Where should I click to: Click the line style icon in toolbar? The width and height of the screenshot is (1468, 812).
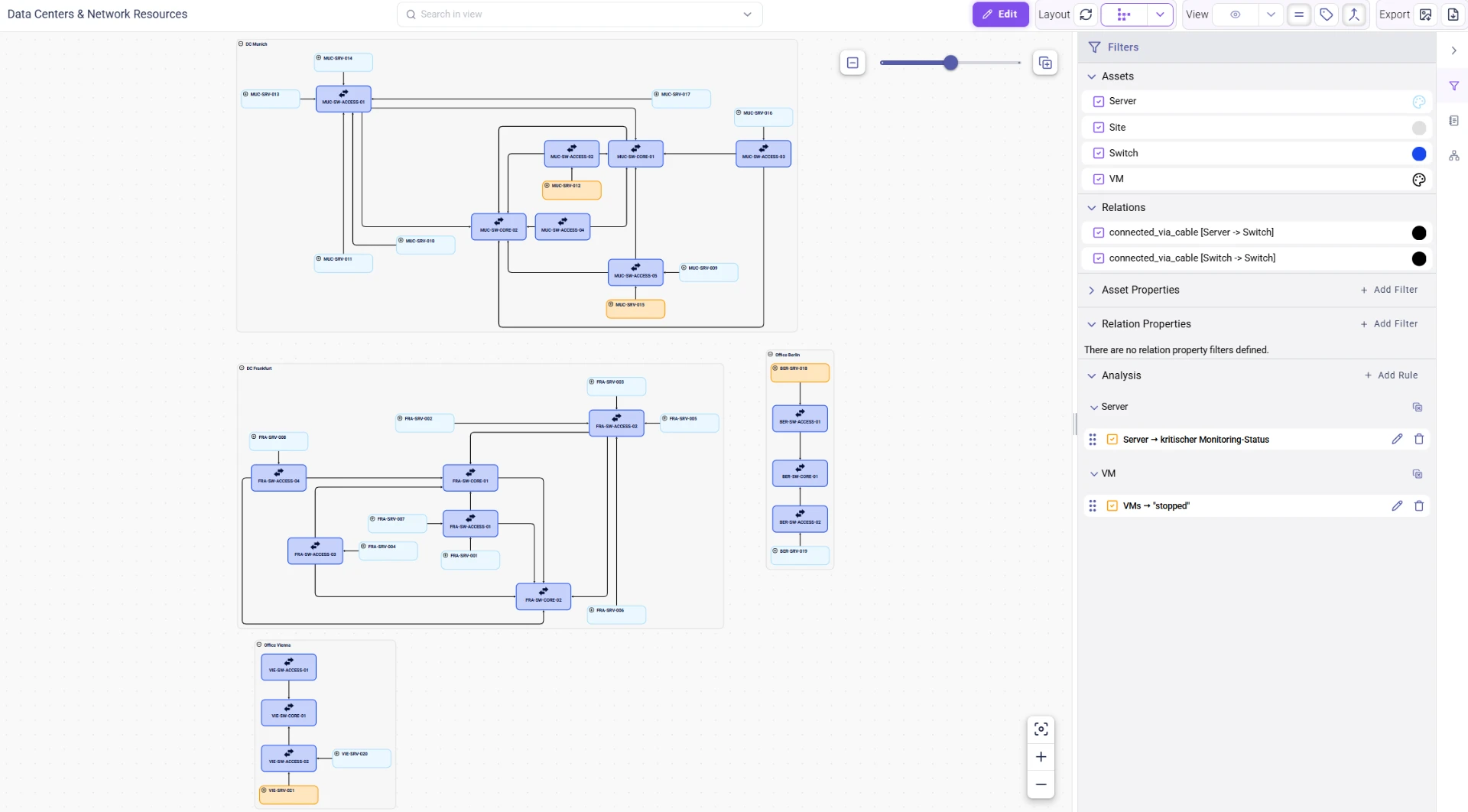tap(1299, 15)
